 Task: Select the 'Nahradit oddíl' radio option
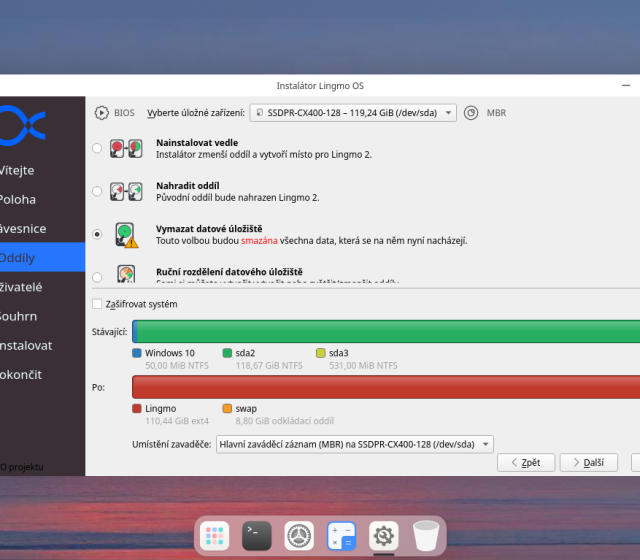click(97, 191)
